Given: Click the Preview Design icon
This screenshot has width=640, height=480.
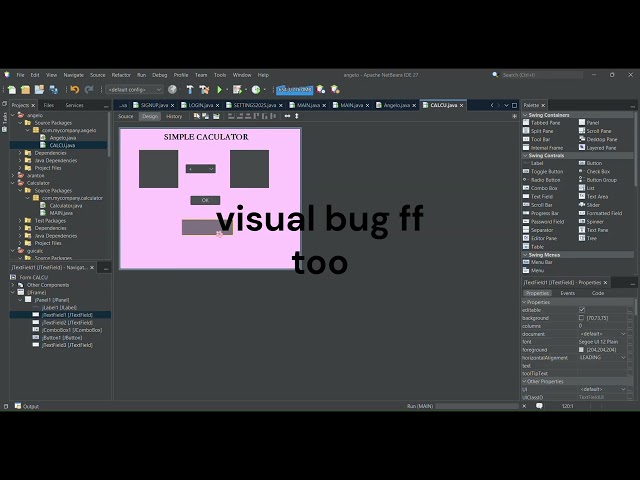Looking at the screenshot, I should pos(216,116).
